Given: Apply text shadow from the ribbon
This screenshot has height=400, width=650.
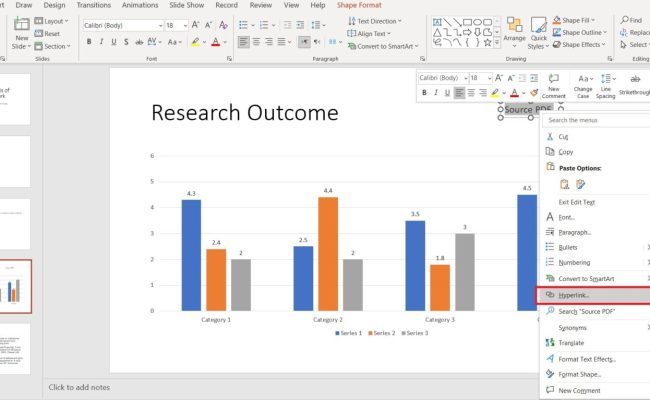Looking at the screenshot, I should (x=126, y=42).
